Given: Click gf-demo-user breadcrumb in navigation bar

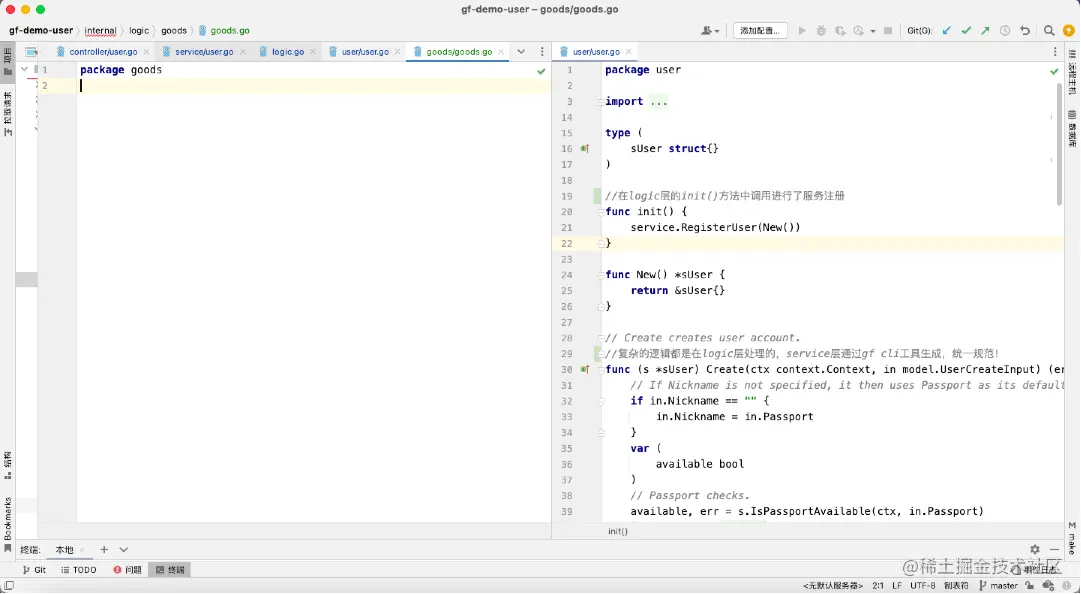Looking at the screenshot, I should point(41,30).
